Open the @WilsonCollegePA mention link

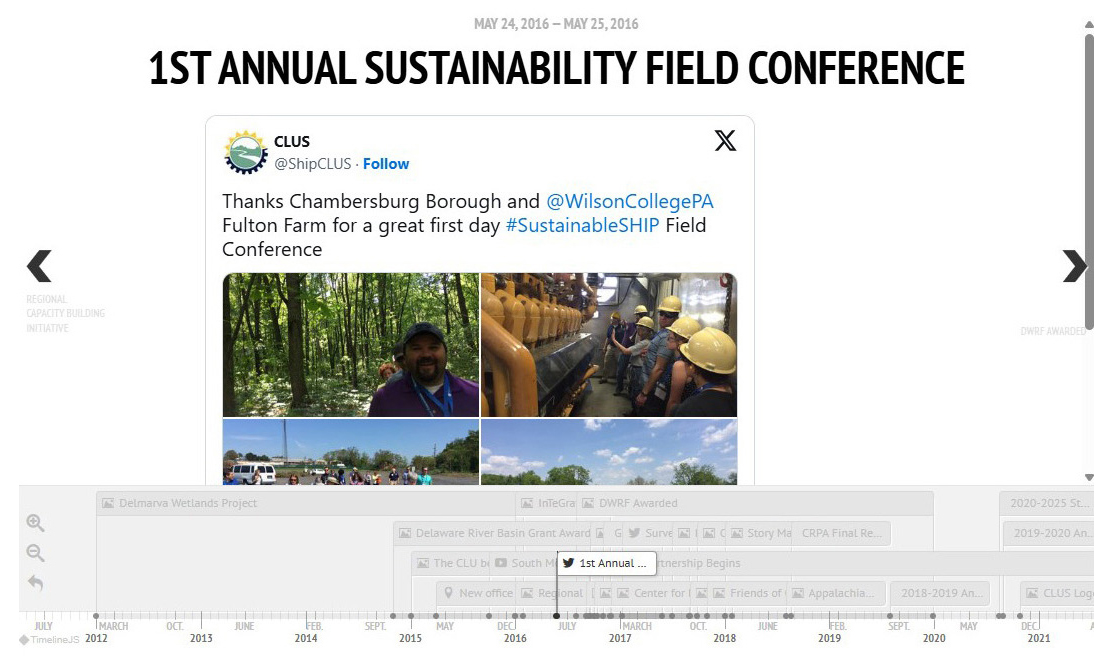point(630,202)
